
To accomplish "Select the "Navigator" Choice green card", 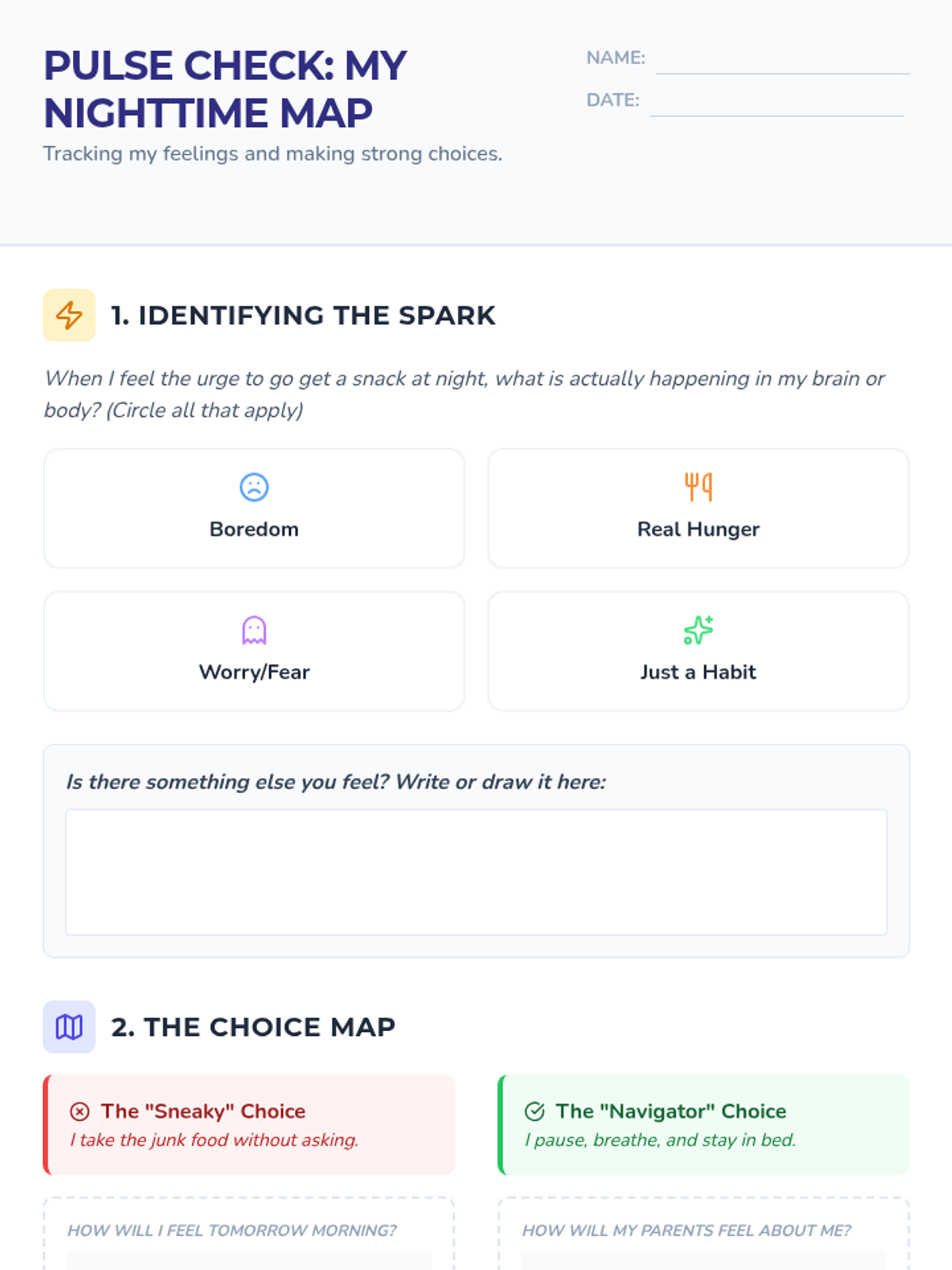I will coord(704,1125).
